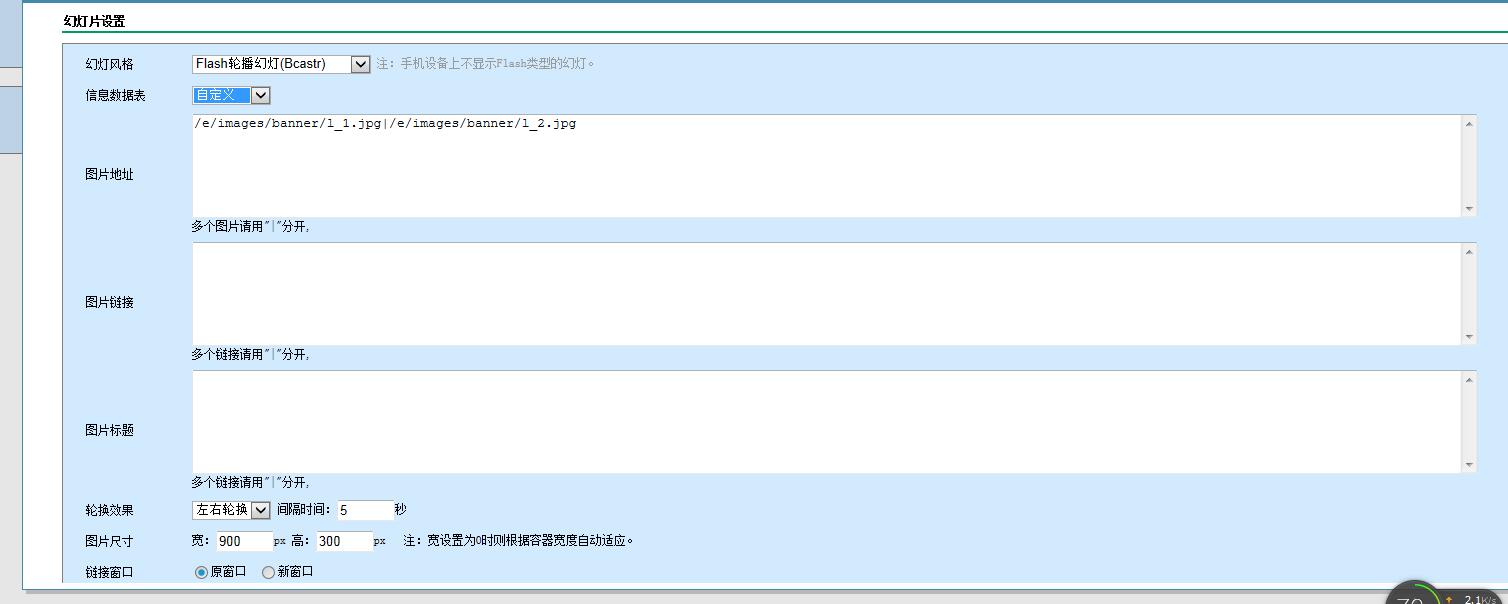Click the 高 height field showing 300

[x=343, y=541]
